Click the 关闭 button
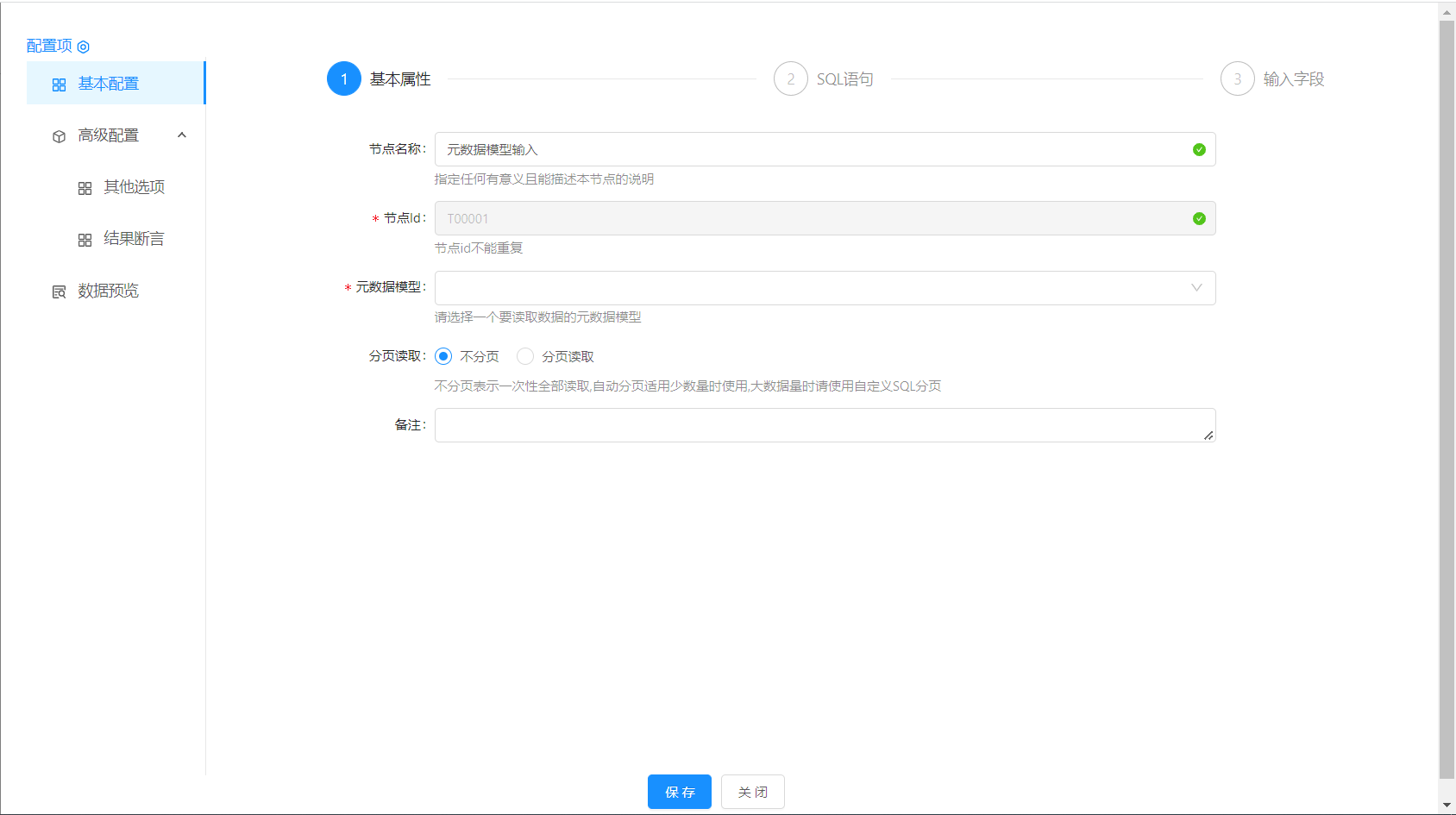Screen dimensions: 1456x815 pyautogui.click(x=752, y=792)
